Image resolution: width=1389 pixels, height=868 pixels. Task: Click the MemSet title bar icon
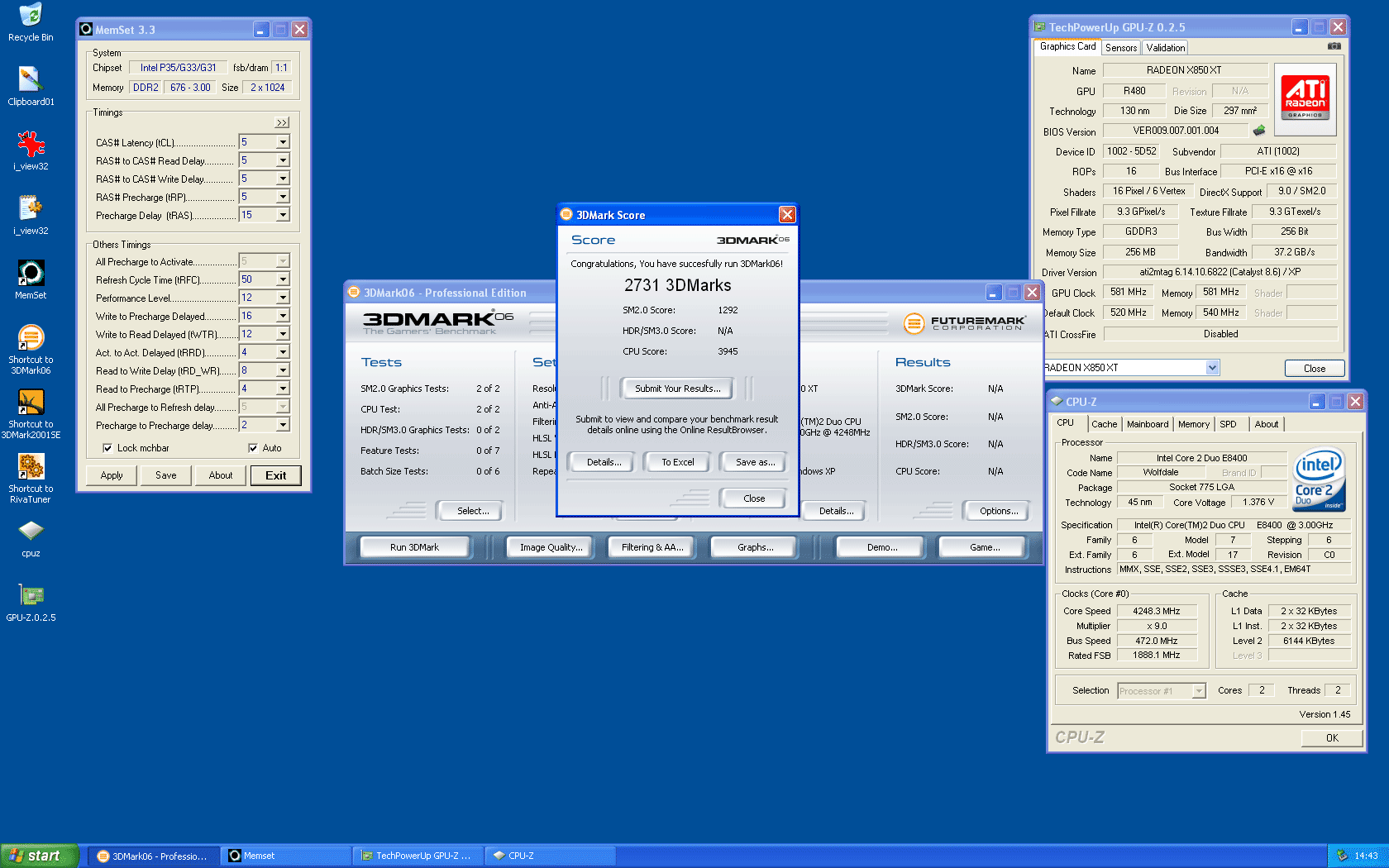tap(86, 30)
